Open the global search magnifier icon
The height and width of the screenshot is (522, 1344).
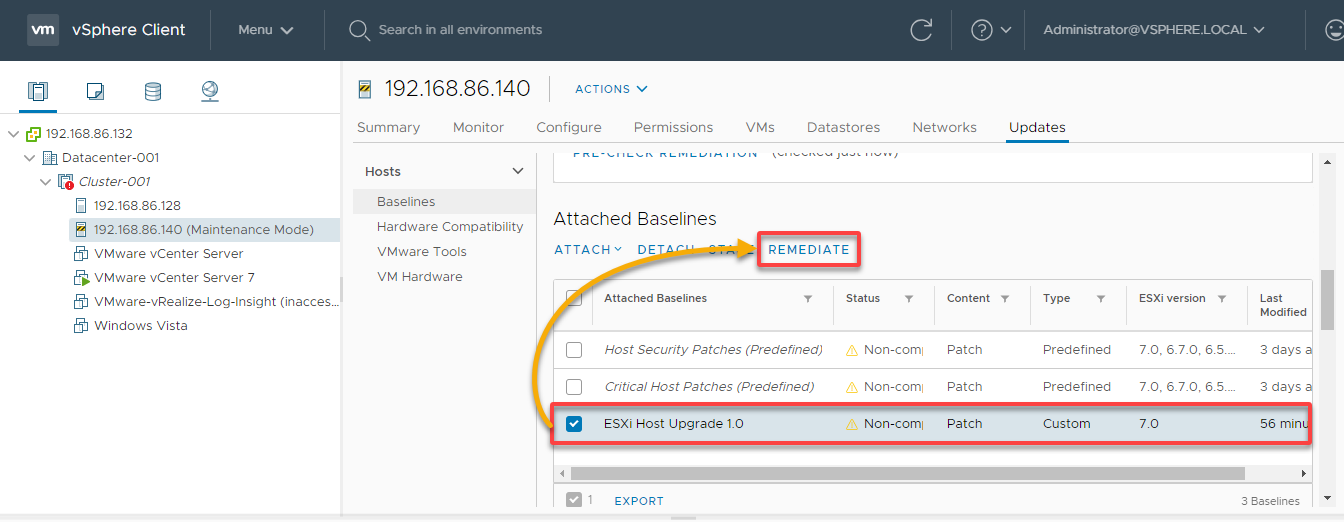(359, 30)
